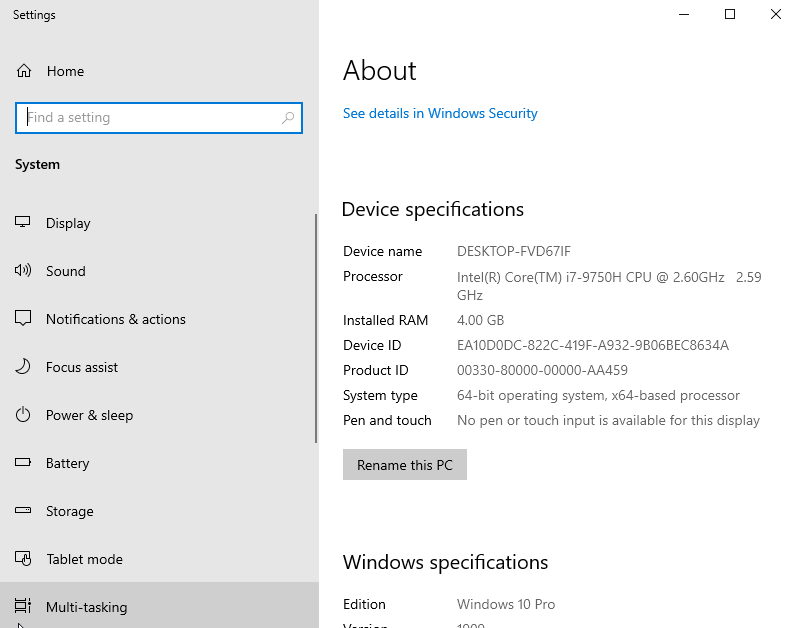798x628 pixels.
Task: Open Multi-tasking settings
Action: pos(158,607)
